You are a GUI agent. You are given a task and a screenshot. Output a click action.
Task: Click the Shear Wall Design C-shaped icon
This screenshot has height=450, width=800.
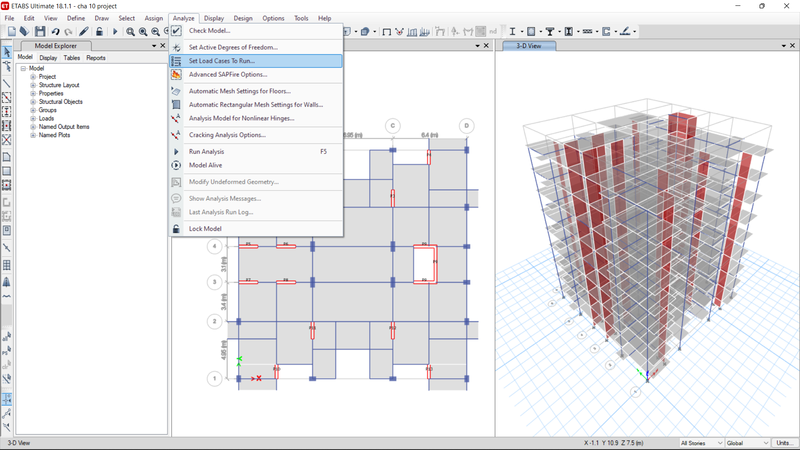pos(606,32)
